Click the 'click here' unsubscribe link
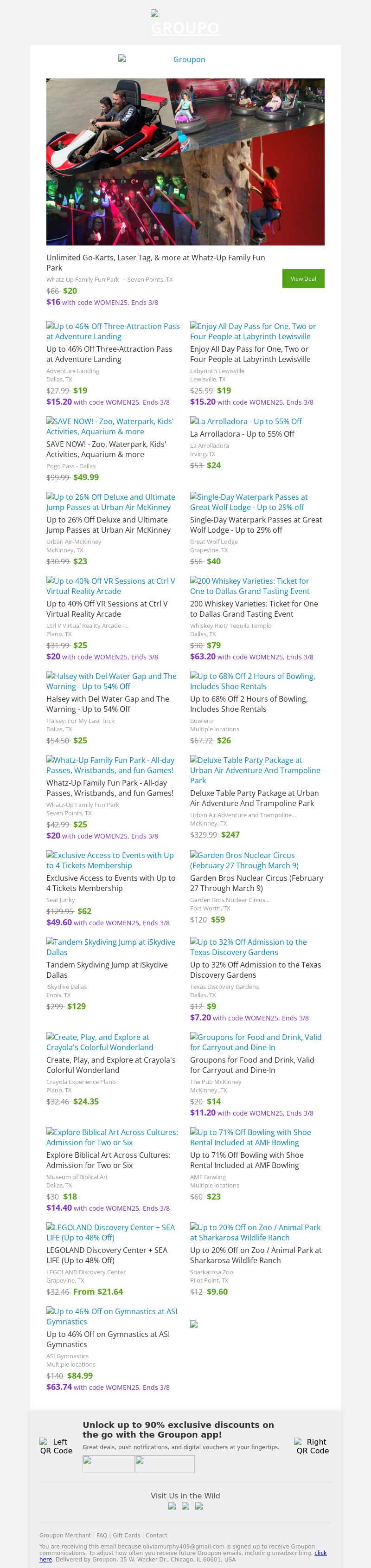 tap(320, 1553)
